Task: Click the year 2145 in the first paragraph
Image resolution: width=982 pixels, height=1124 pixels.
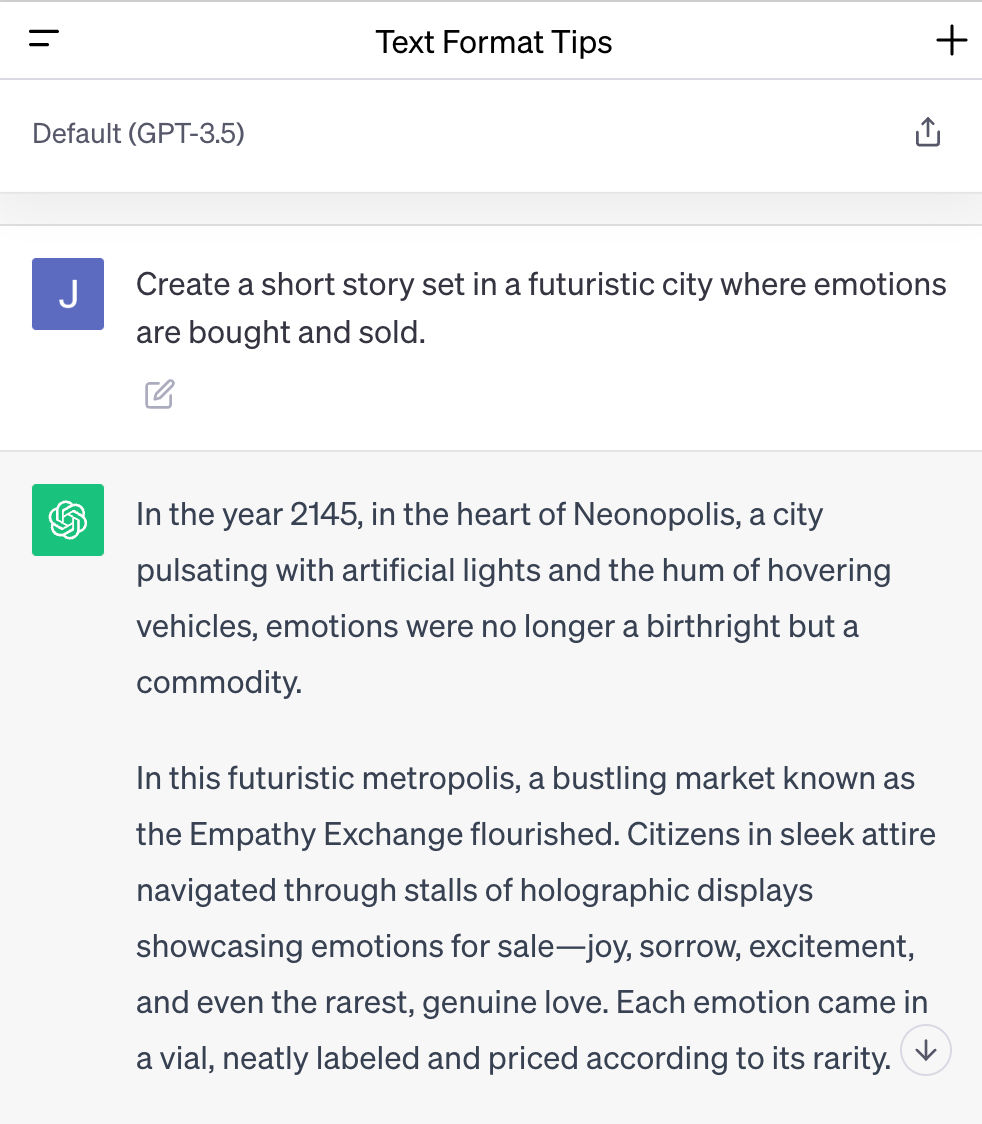Action: click(326, 514)
